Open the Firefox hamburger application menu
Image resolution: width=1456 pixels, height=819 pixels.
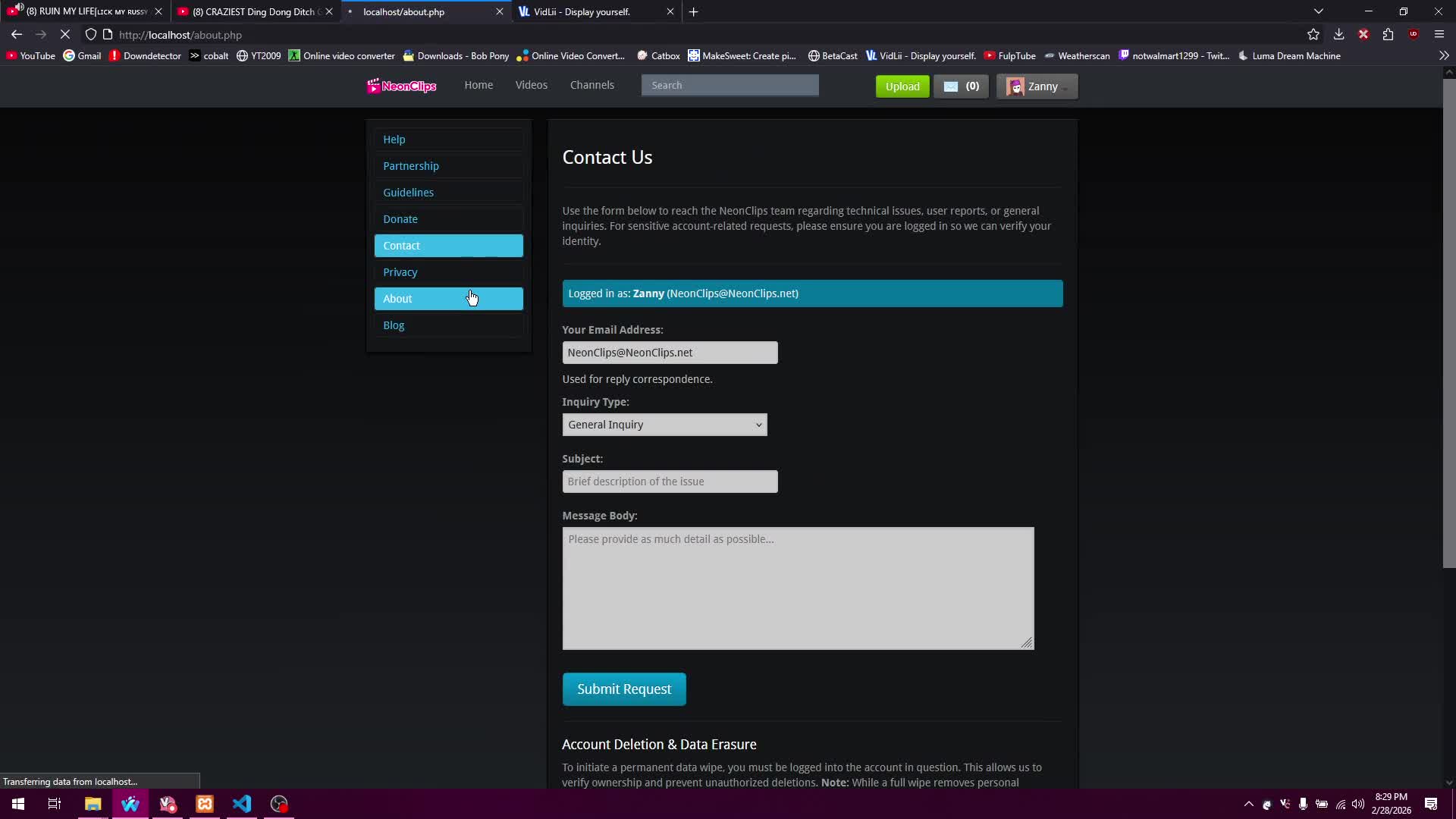click(1439, 35)
